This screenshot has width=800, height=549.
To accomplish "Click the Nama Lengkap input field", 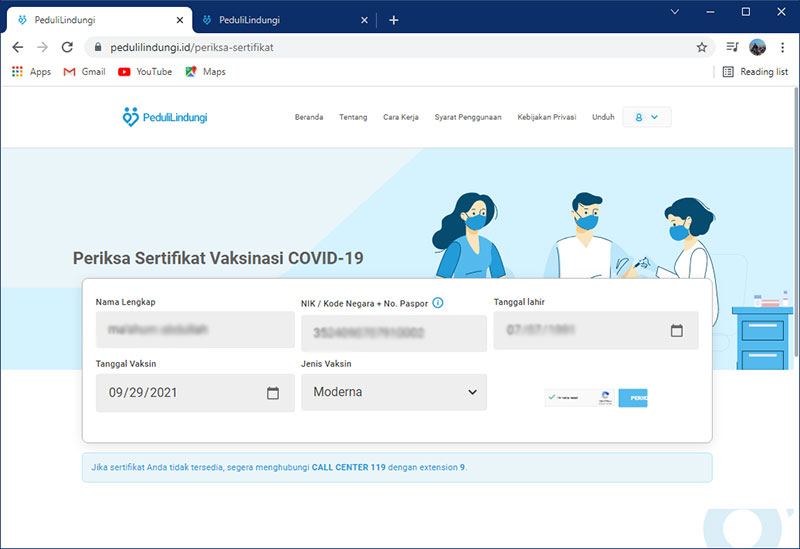I will tap(195, 330).
